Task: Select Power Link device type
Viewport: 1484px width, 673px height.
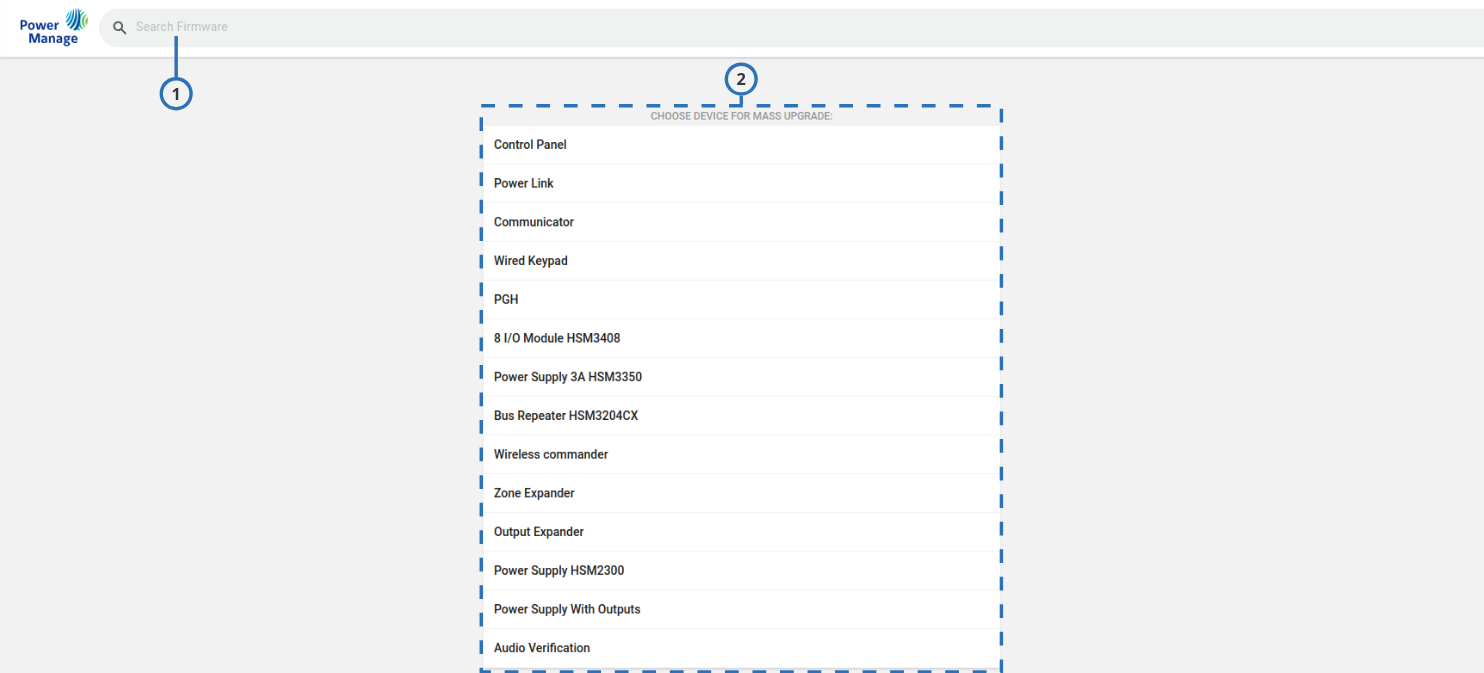Action: click(740, 183)
